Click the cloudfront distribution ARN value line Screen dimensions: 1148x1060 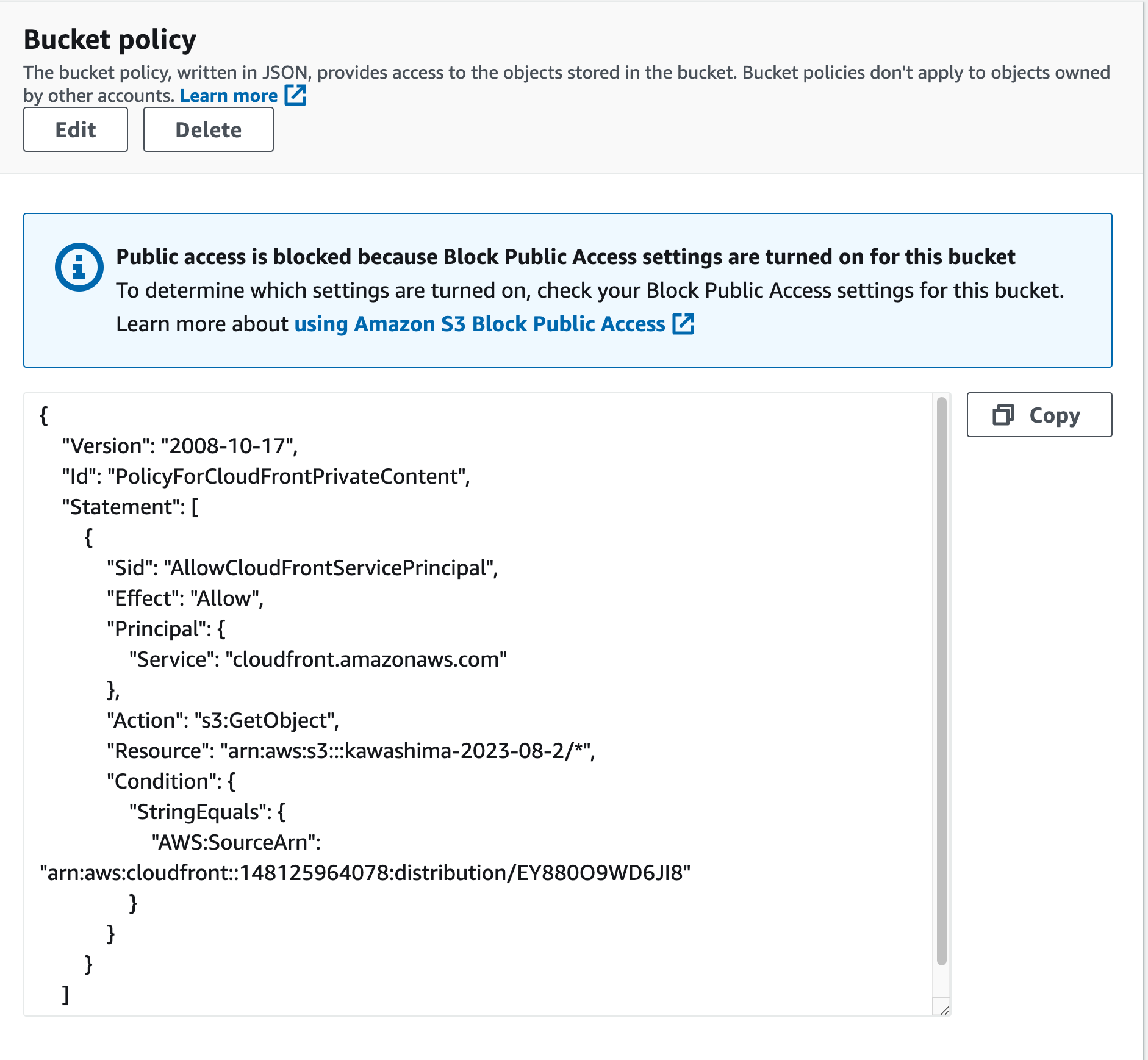pyautogui.click(x=365, y=873)
